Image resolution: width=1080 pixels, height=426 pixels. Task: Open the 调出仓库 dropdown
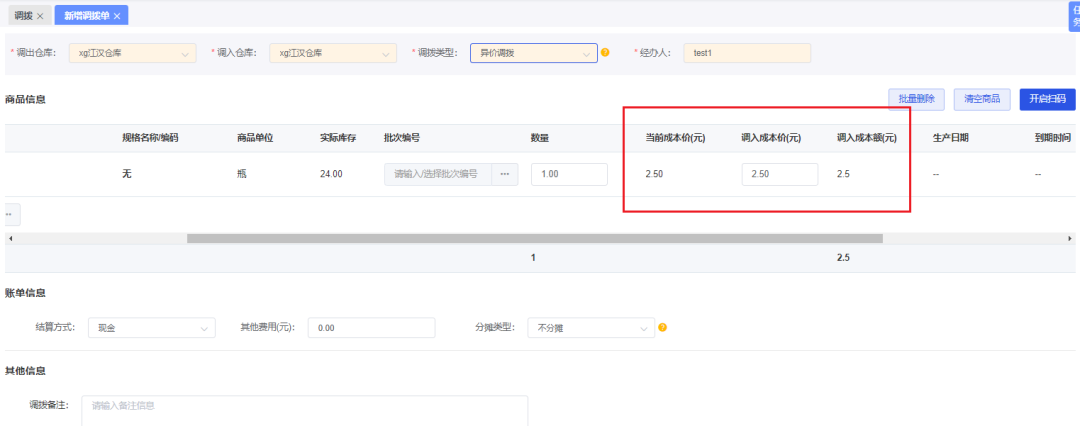132,53
